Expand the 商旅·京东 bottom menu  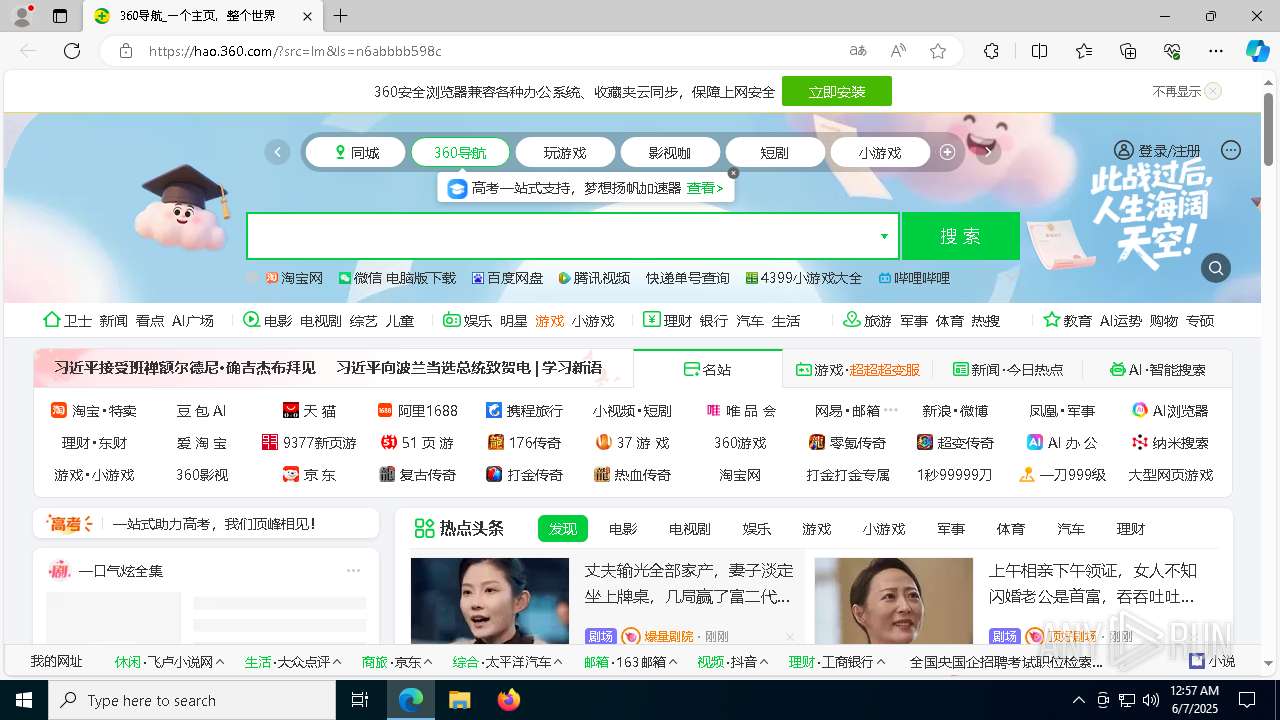(397, 661)
